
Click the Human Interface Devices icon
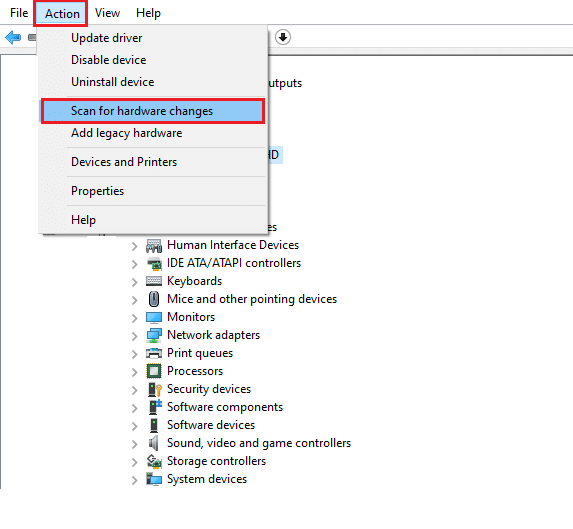(x=154, y=246)
